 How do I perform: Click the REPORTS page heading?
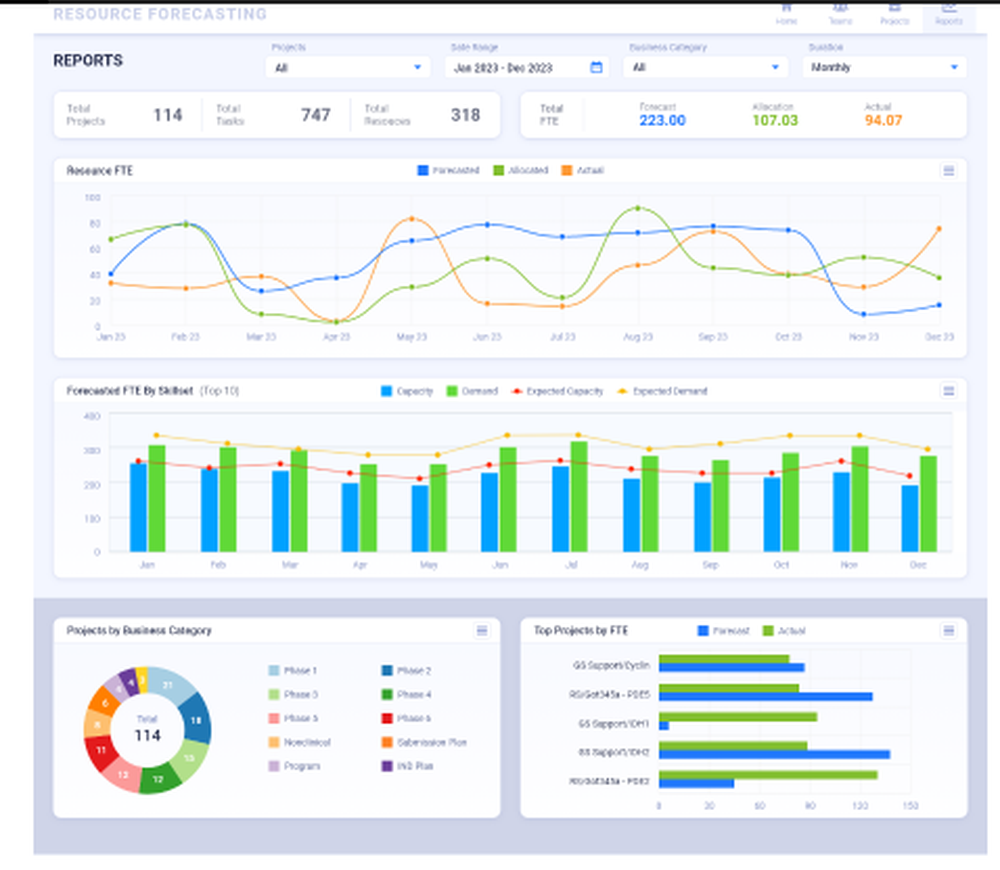point(88,61)
